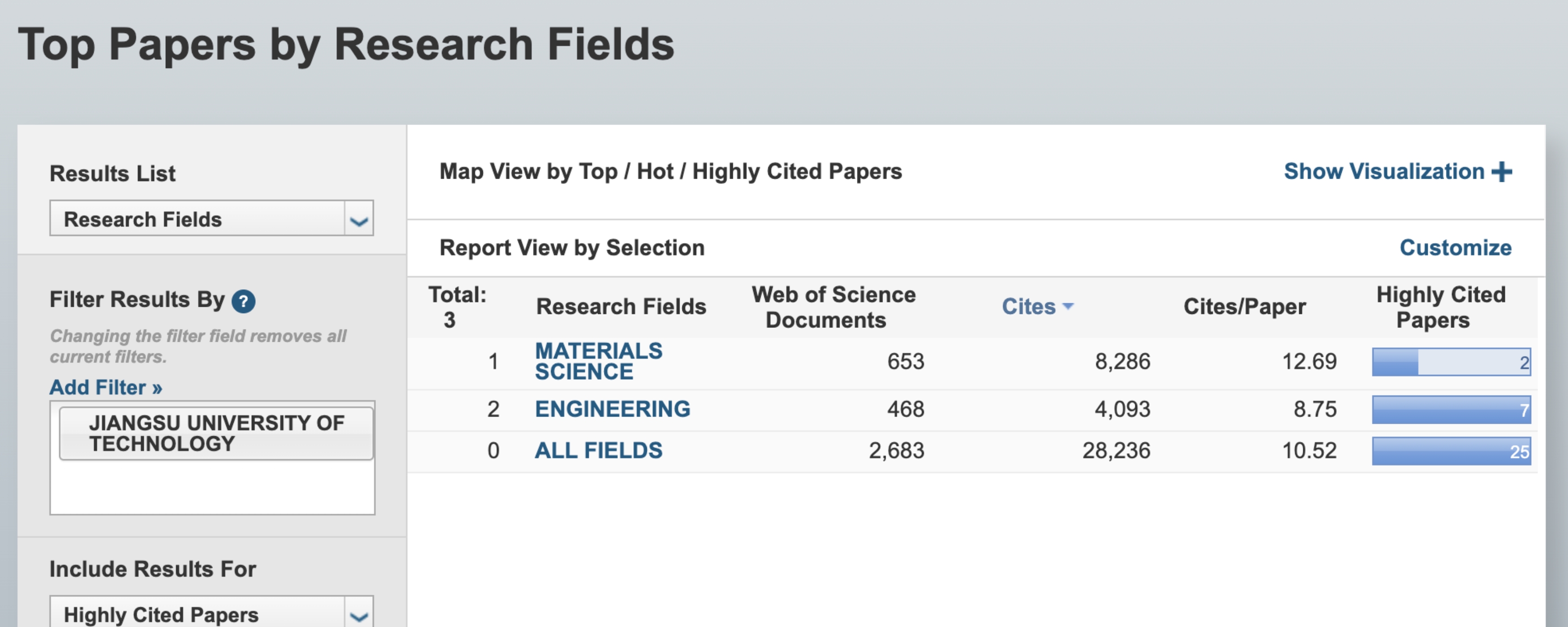This screenshot has height=627, width=1568.
Task: Open the ALL FIELDS row link
Action: (x=599, y=451)
